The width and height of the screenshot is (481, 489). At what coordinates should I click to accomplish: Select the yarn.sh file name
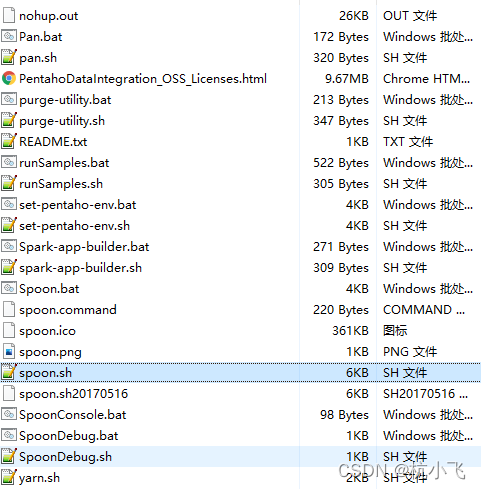pos(39,478)
